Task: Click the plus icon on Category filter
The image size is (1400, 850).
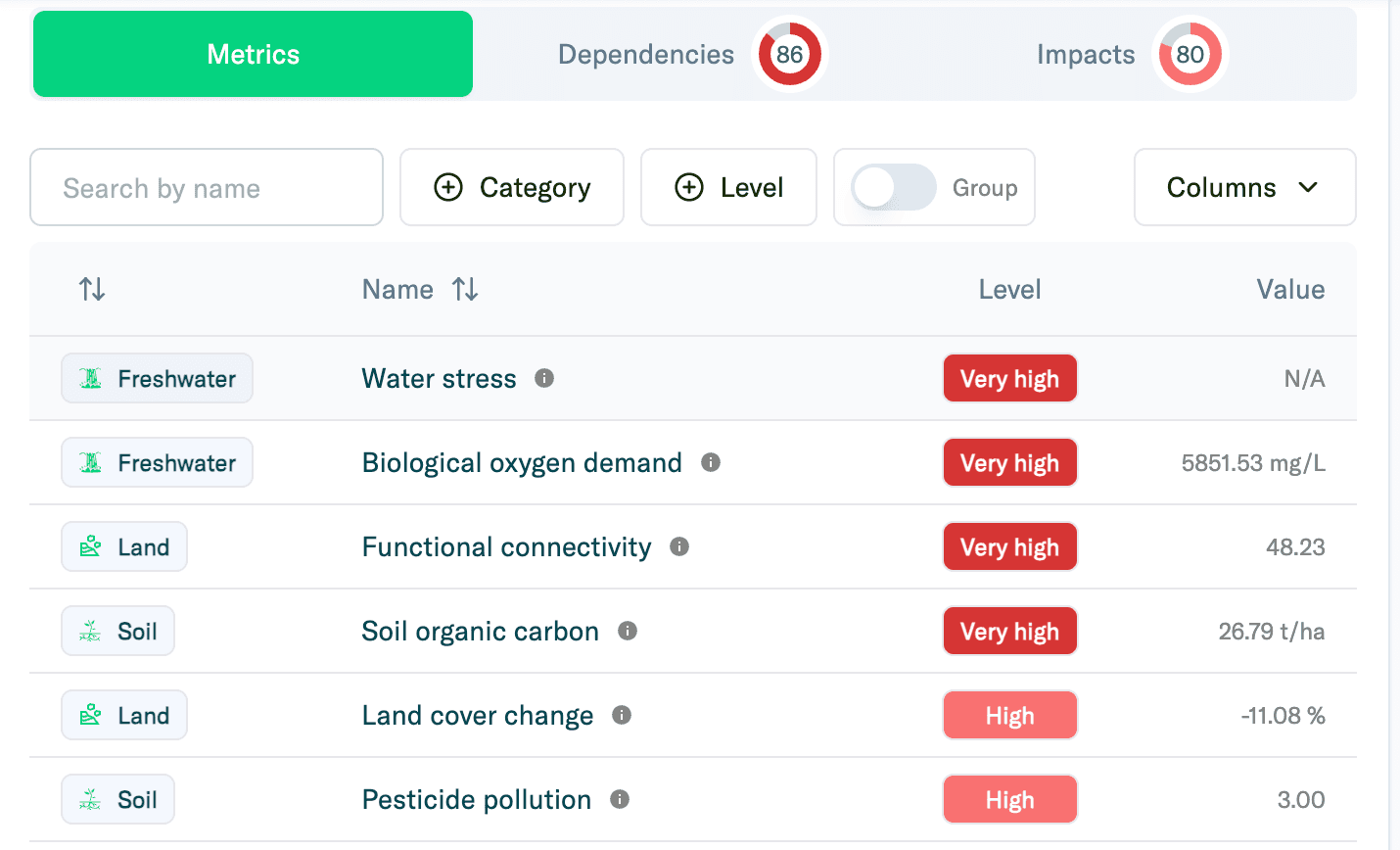Action: click(448, 187)
